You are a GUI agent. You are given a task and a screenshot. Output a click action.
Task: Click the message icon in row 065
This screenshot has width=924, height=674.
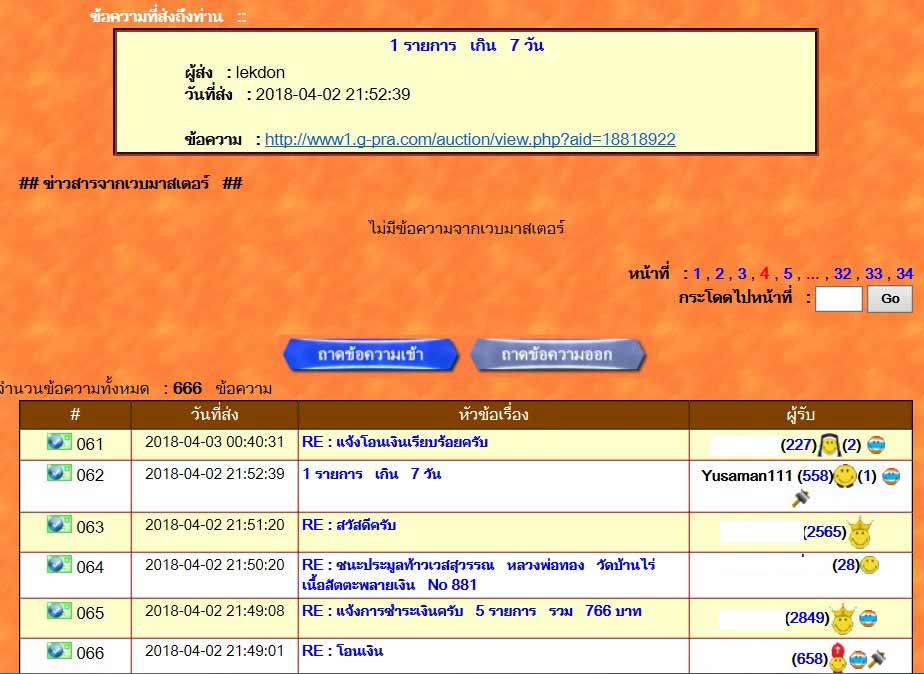pyautogui.click(x=59, y=611)
